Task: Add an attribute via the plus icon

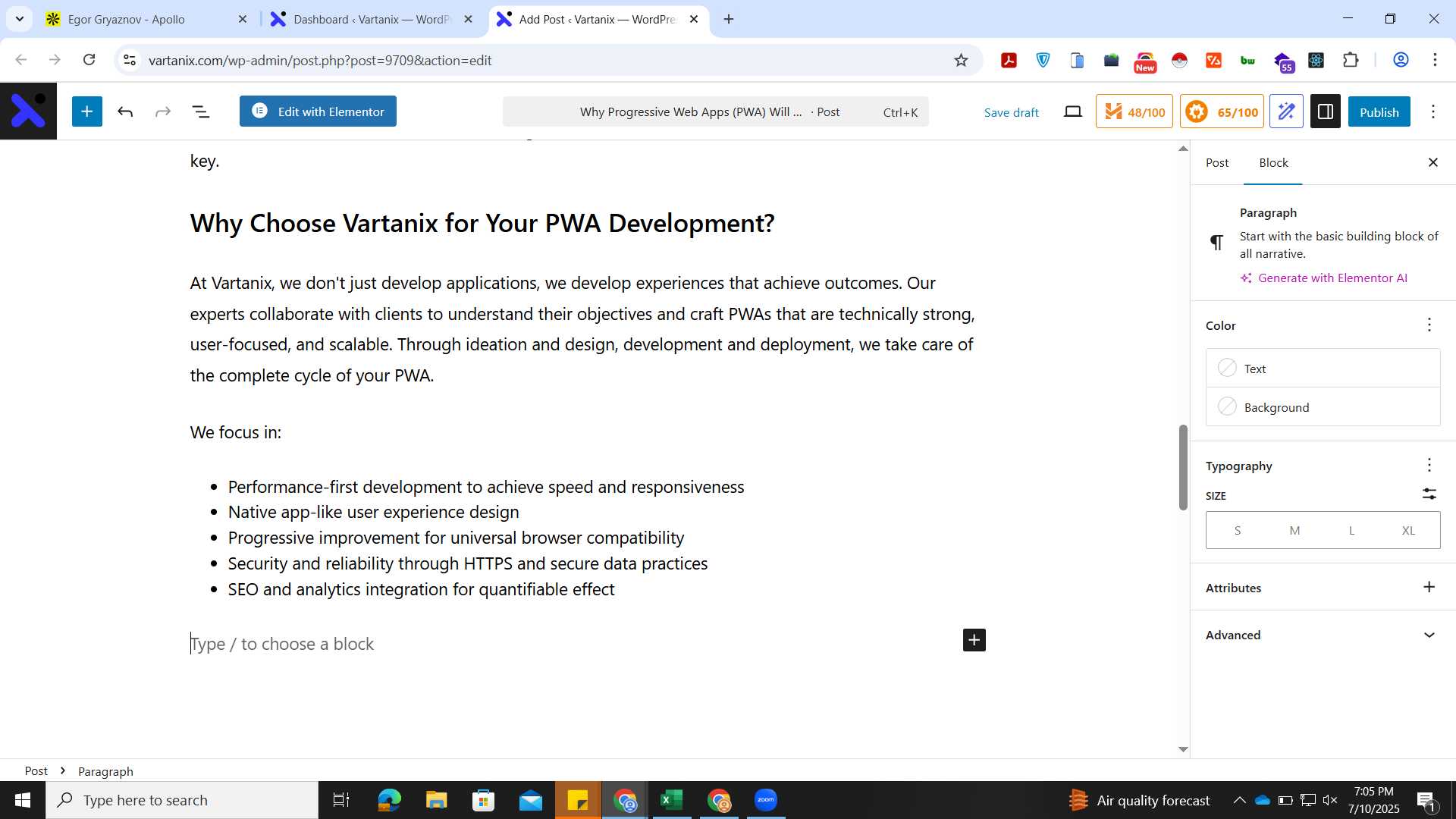Action: pyautogui.click(x=1429, y=588)
